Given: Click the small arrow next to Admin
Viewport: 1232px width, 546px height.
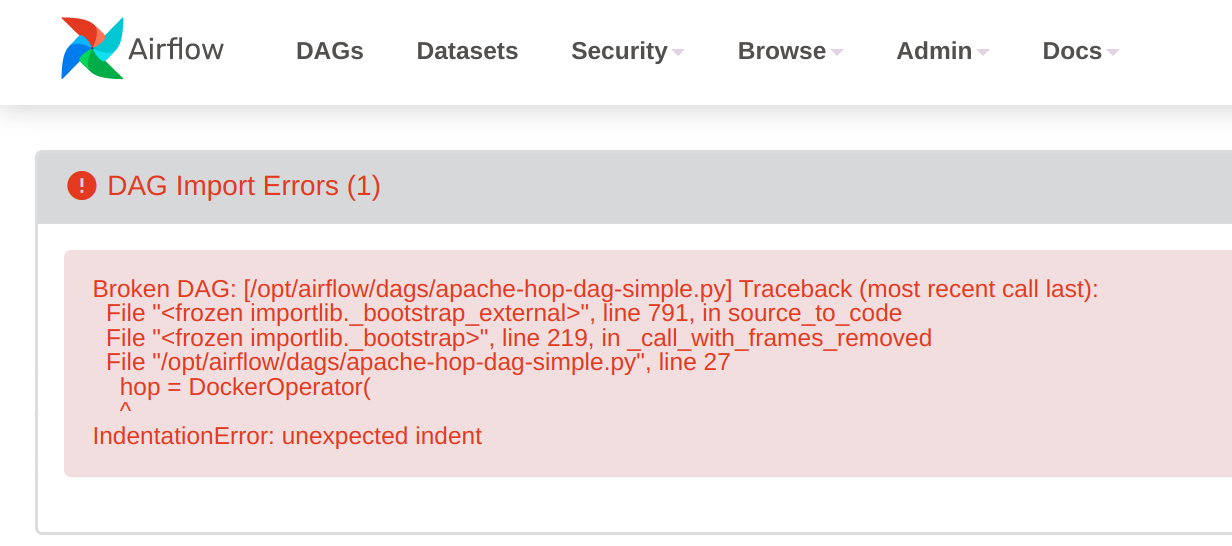Looking at the screenshot, I should click(983, 52).
